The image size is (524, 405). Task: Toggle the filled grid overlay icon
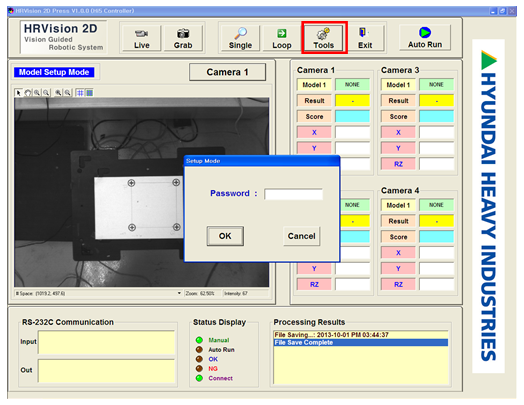pos(90,93)
